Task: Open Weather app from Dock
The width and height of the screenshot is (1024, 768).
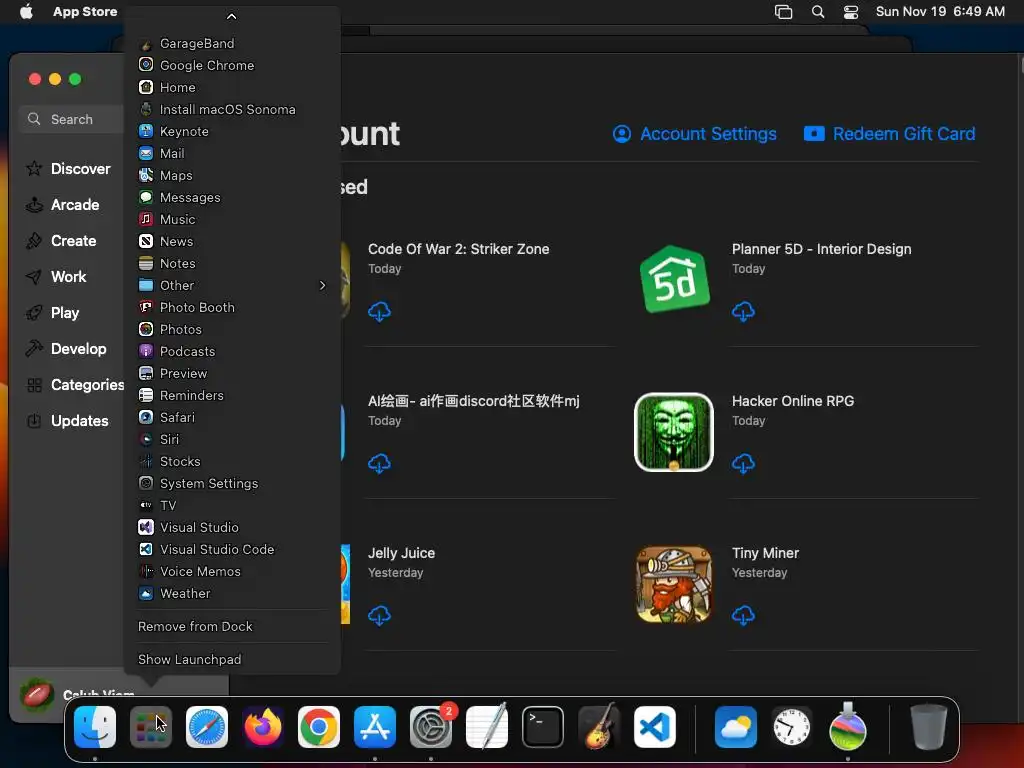Action: pyautogui.click(x=736, y=727)
